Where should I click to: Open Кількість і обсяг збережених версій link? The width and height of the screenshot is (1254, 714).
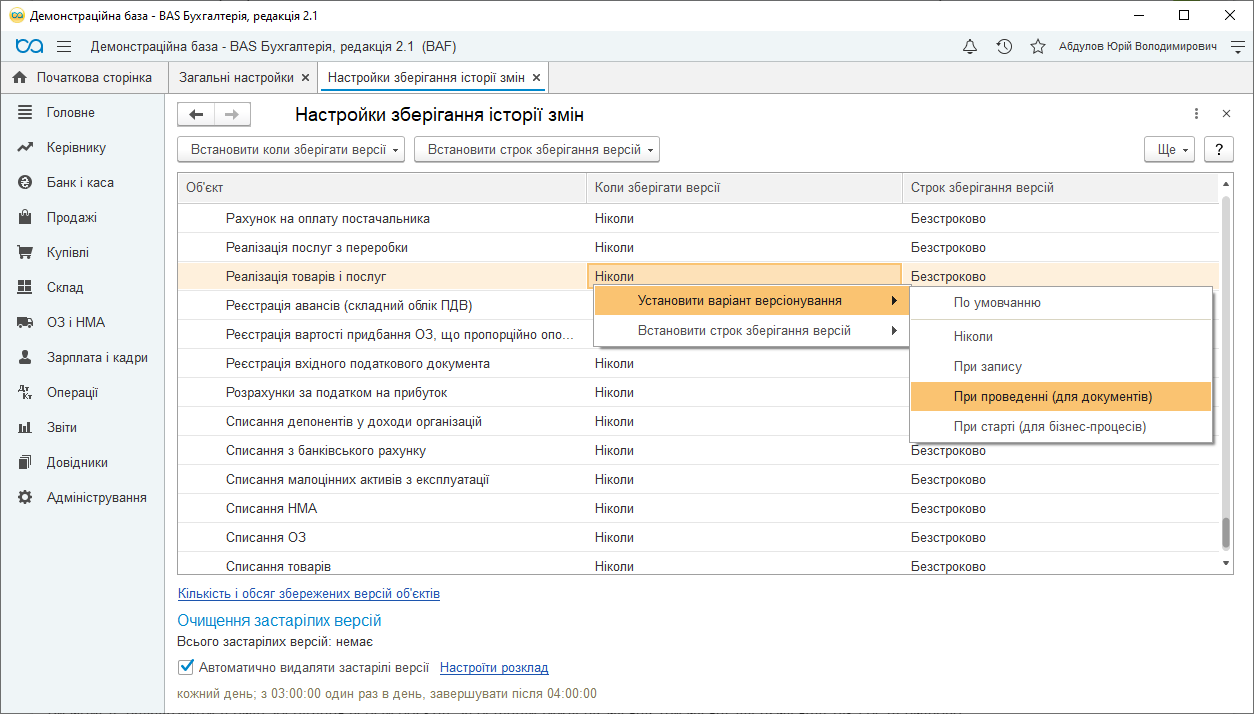coord(309,594)
